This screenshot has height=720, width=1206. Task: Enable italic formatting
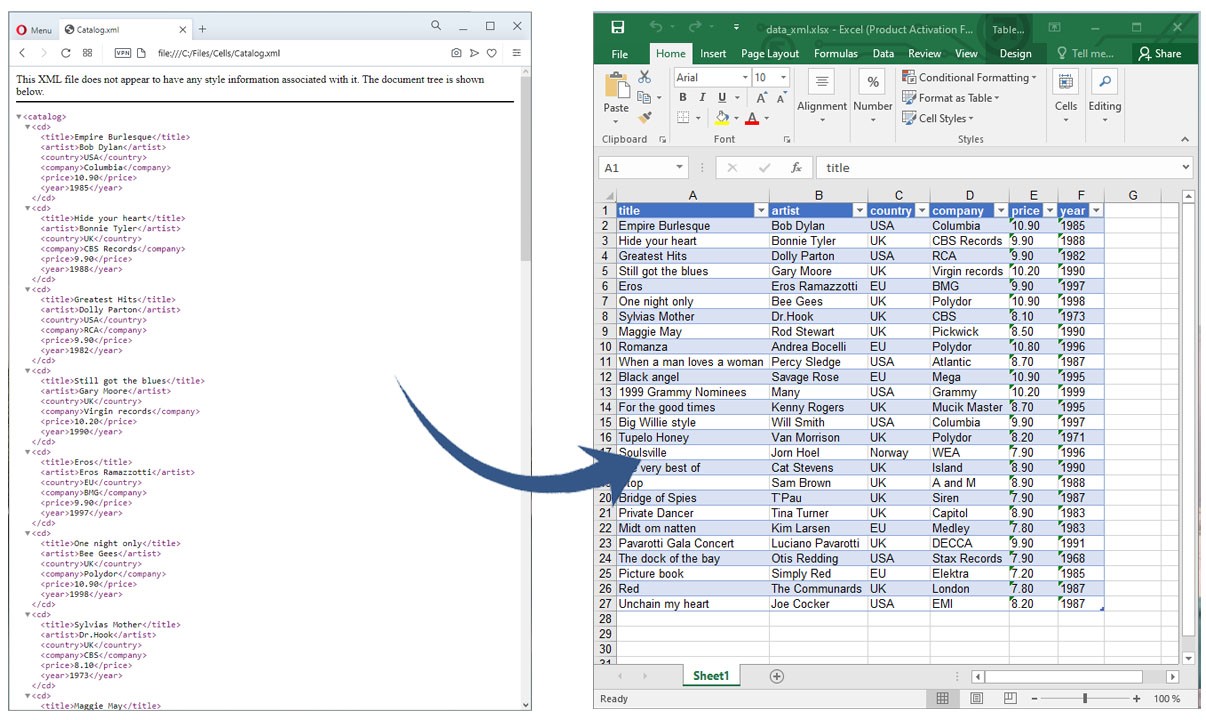(702, 97)
